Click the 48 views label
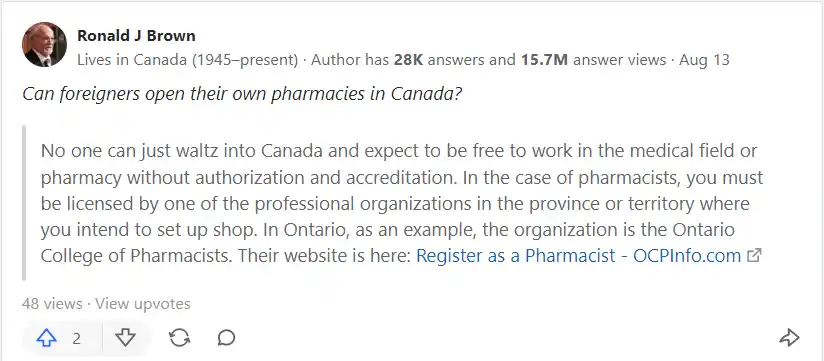This screenshot has height=361, width=824. point(52,304)
